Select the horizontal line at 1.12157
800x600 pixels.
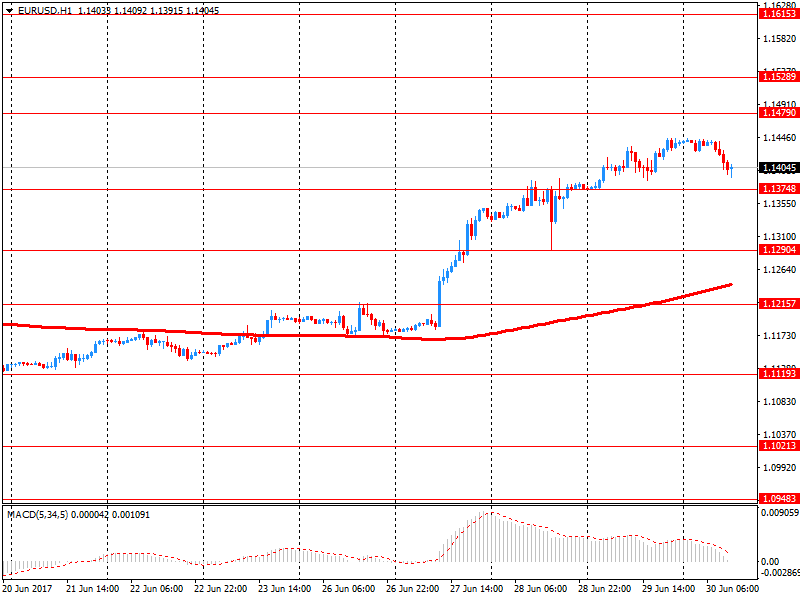coord(380,305)
